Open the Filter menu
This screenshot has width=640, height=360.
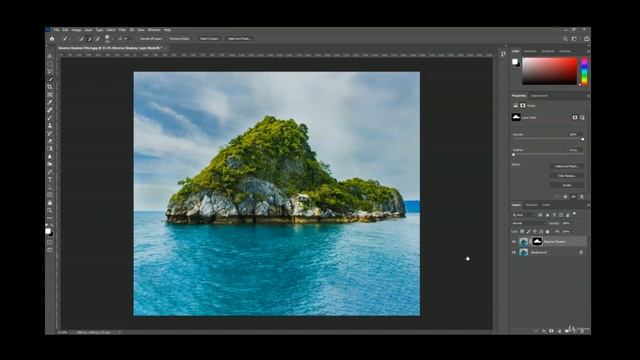tap(122, 30)
